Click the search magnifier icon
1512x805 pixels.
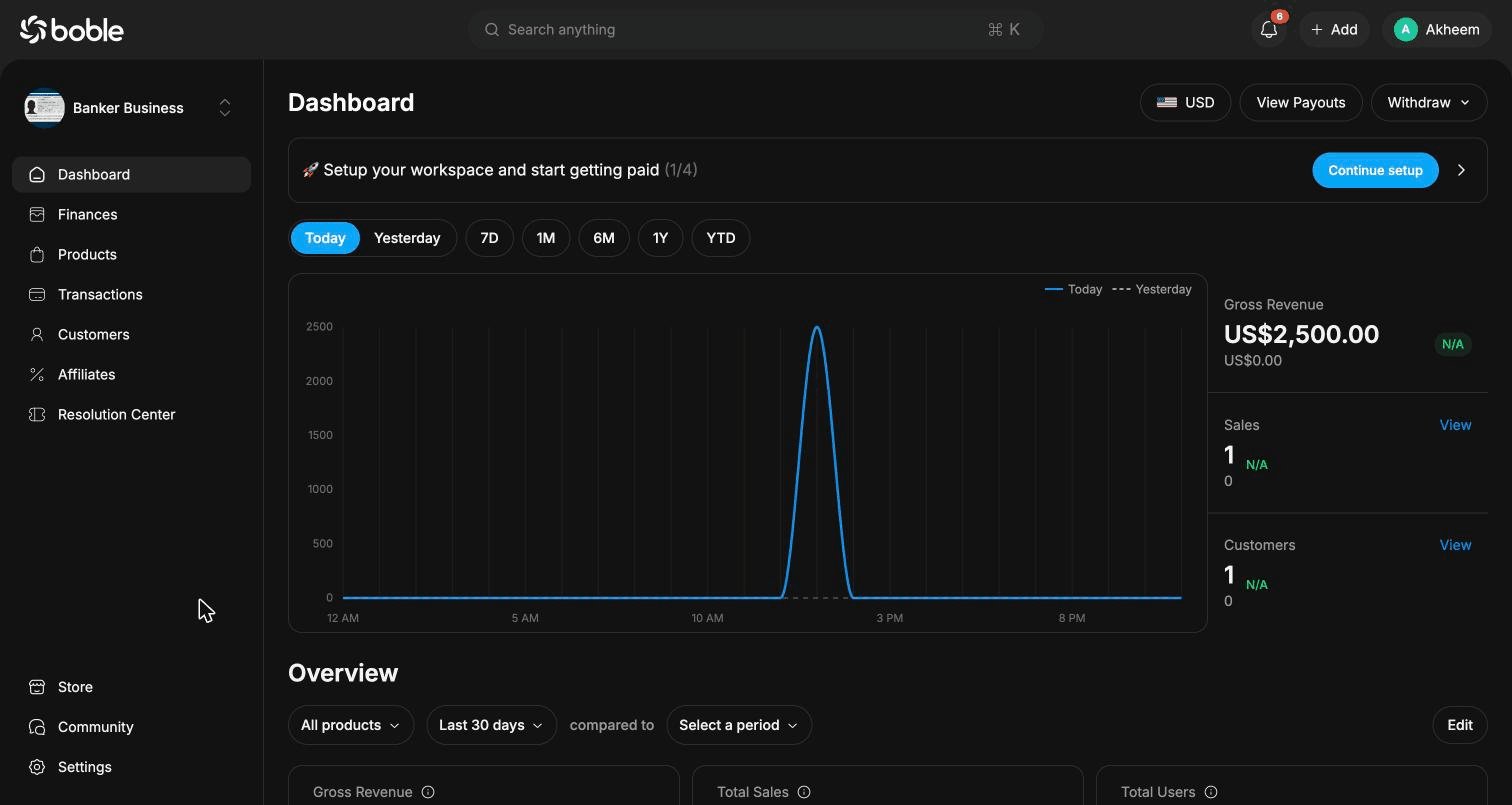(492, 30)
